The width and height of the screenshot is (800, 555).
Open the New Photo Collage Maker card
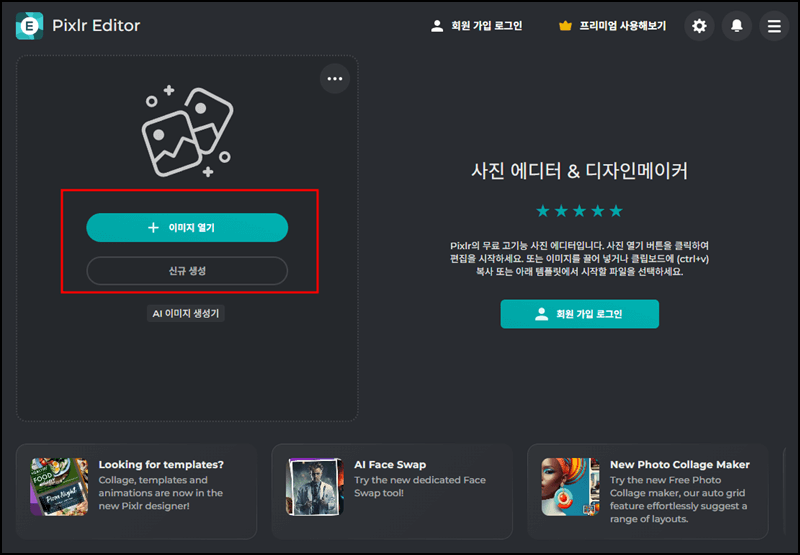647,491
